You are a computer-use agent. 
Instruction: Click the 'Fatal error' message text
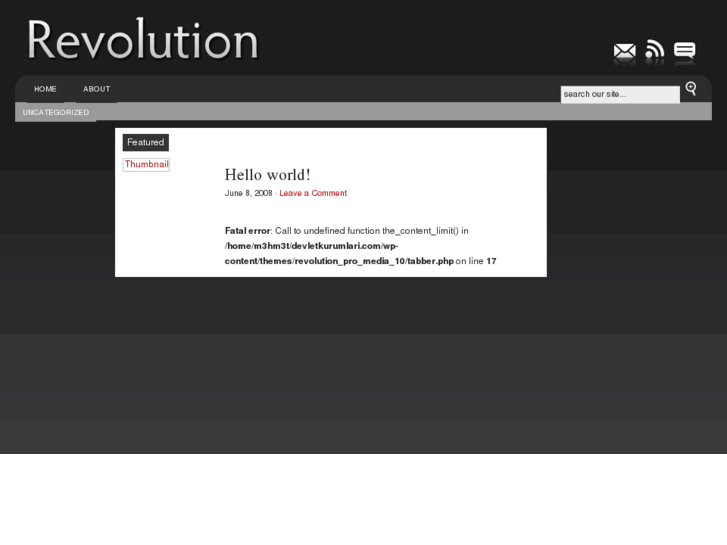coord(248,231)
